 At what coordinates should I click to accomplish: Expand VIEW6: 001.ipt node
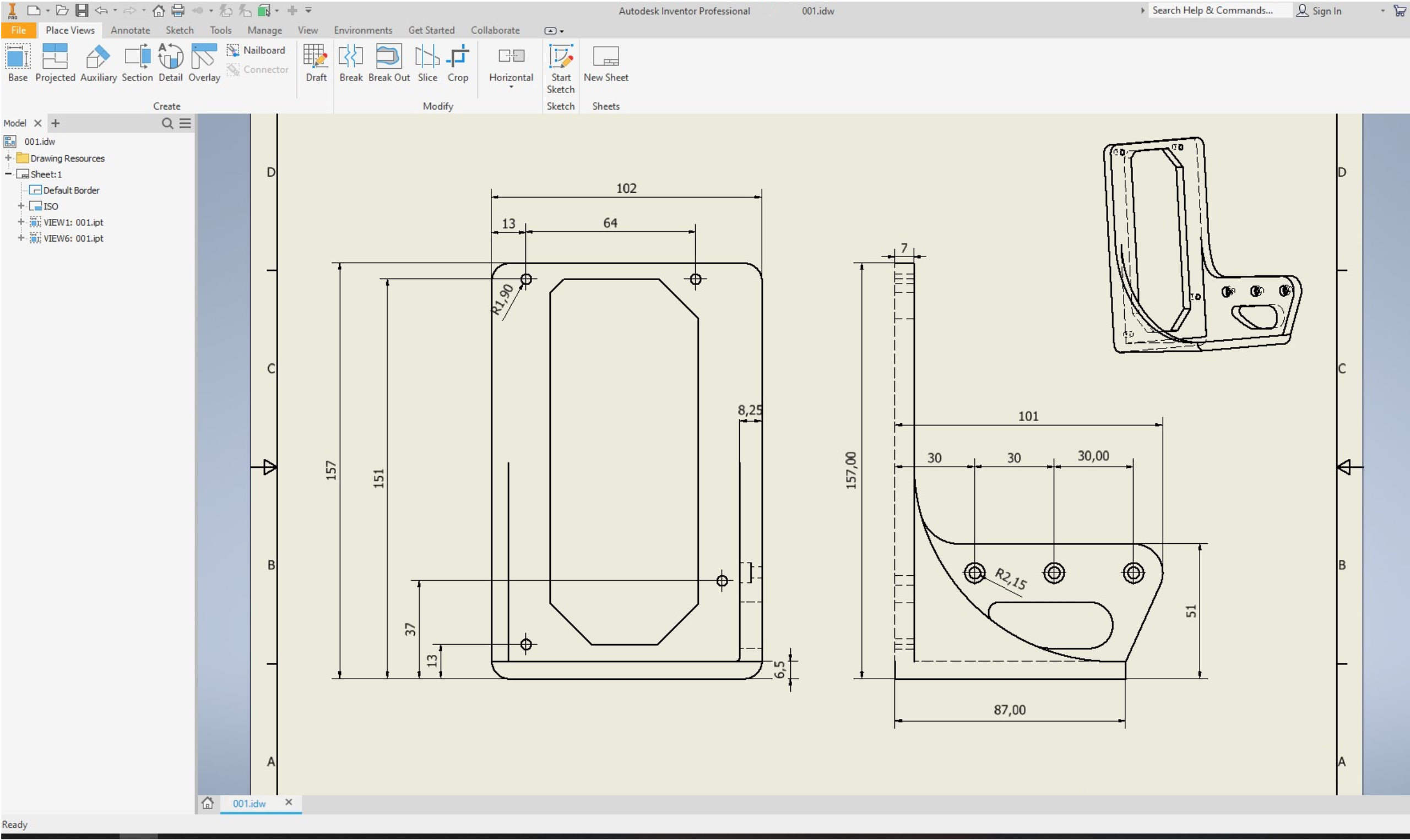coord(21,238)
